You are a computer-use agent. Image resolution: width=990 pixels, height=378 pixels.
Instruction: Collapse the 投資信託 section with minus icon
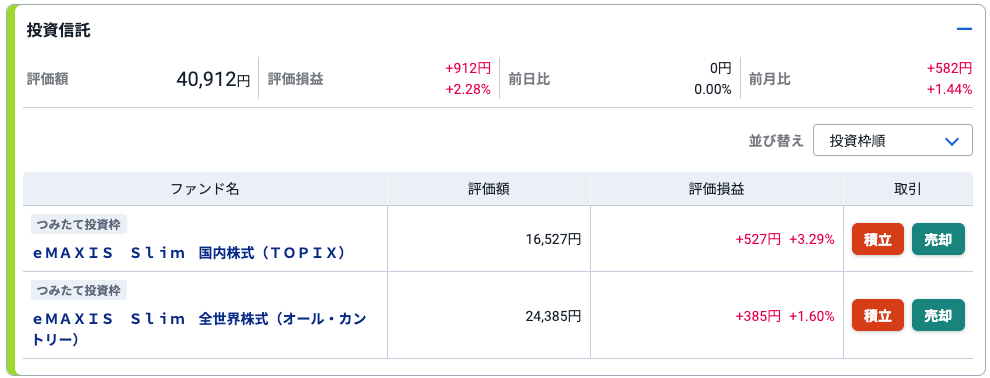[x=963, y=30]
